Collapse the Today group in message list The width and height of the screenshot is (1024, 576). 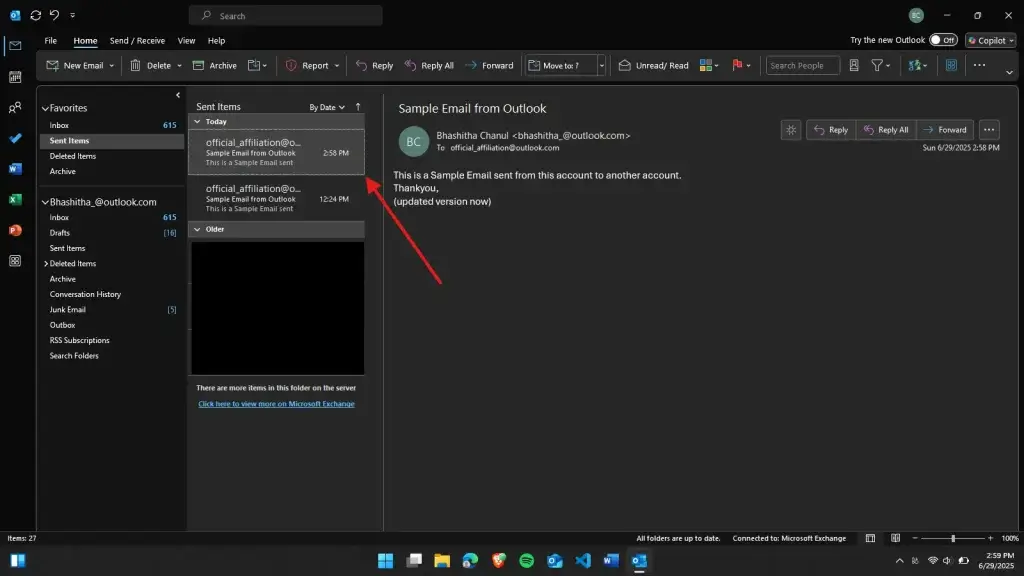coord(197,121)
